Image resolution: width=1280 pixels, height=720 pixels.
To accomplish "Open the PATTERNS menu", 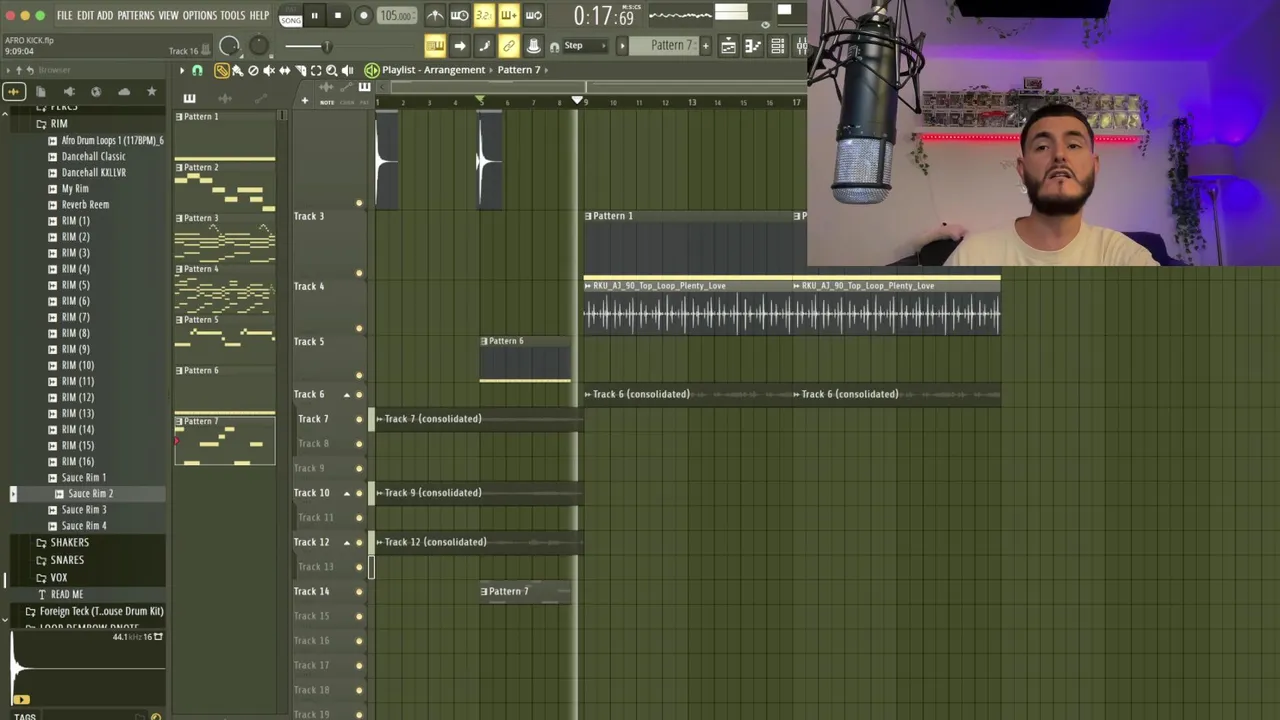I will [136, 16].
